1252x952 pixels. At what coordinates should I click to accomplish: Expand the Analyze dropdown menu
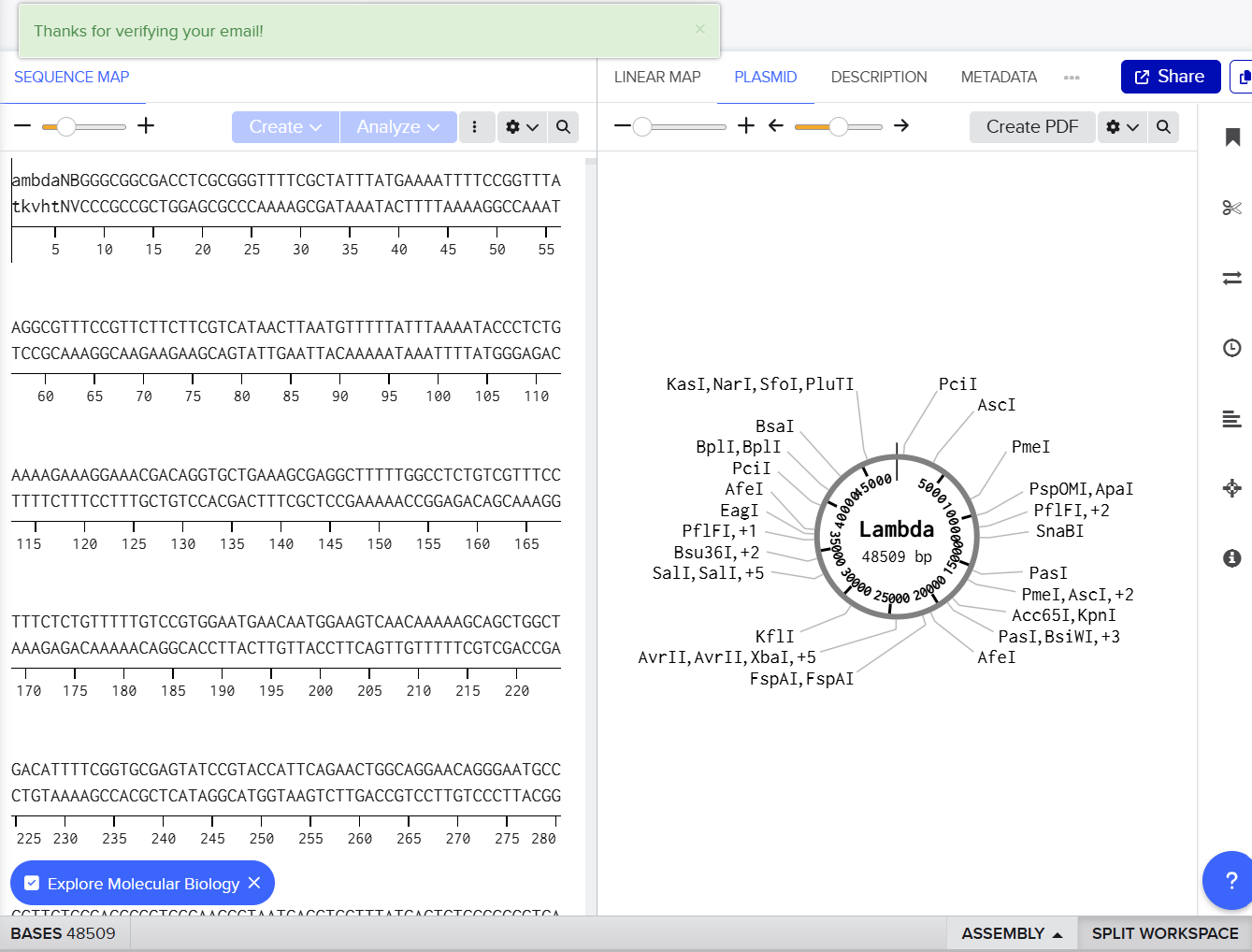pos(397,127)
